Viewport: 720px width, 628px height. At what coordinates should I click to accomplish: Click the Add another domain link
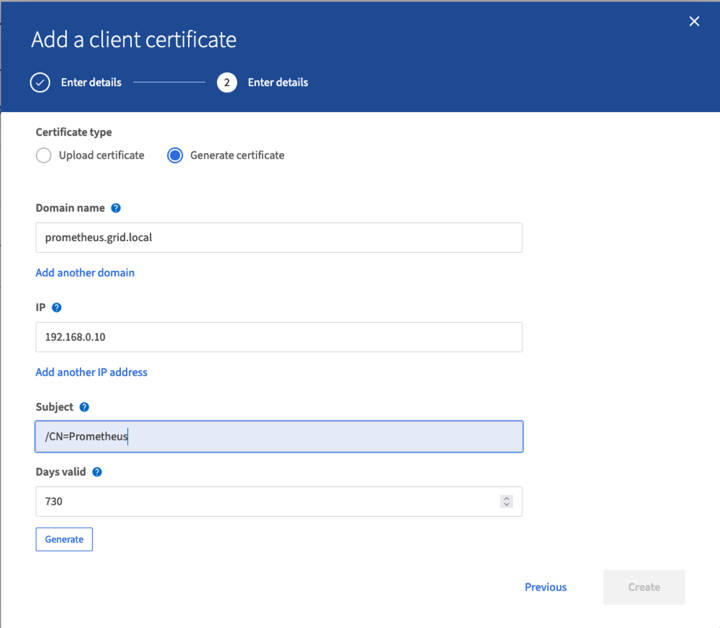click(85, 272)
